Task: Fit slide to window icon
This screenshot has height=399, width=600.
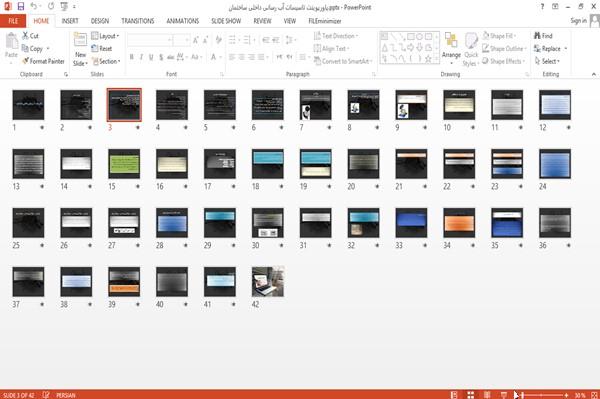Action: (594, 395)
